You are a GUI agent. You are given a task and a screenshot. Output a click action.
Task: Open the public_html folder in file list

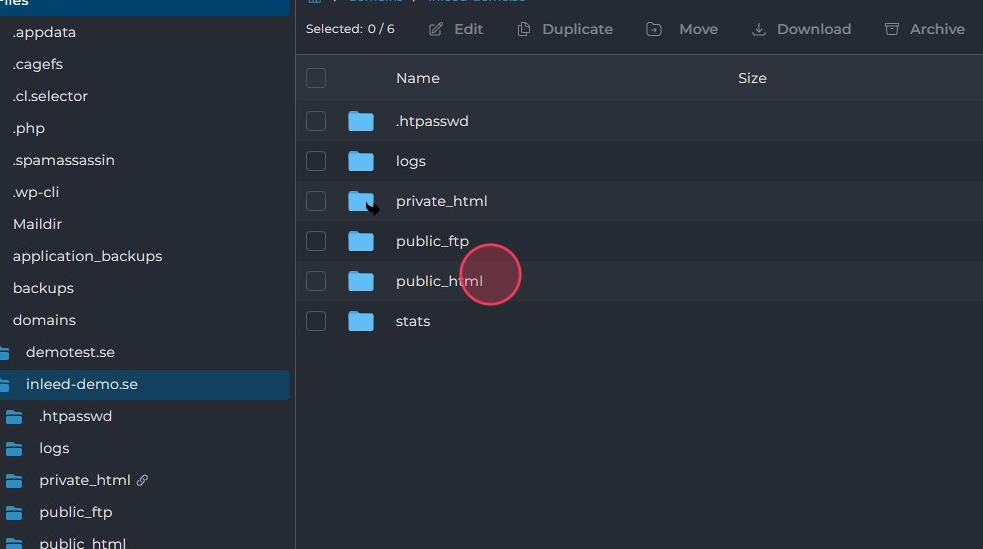(439, 281)
